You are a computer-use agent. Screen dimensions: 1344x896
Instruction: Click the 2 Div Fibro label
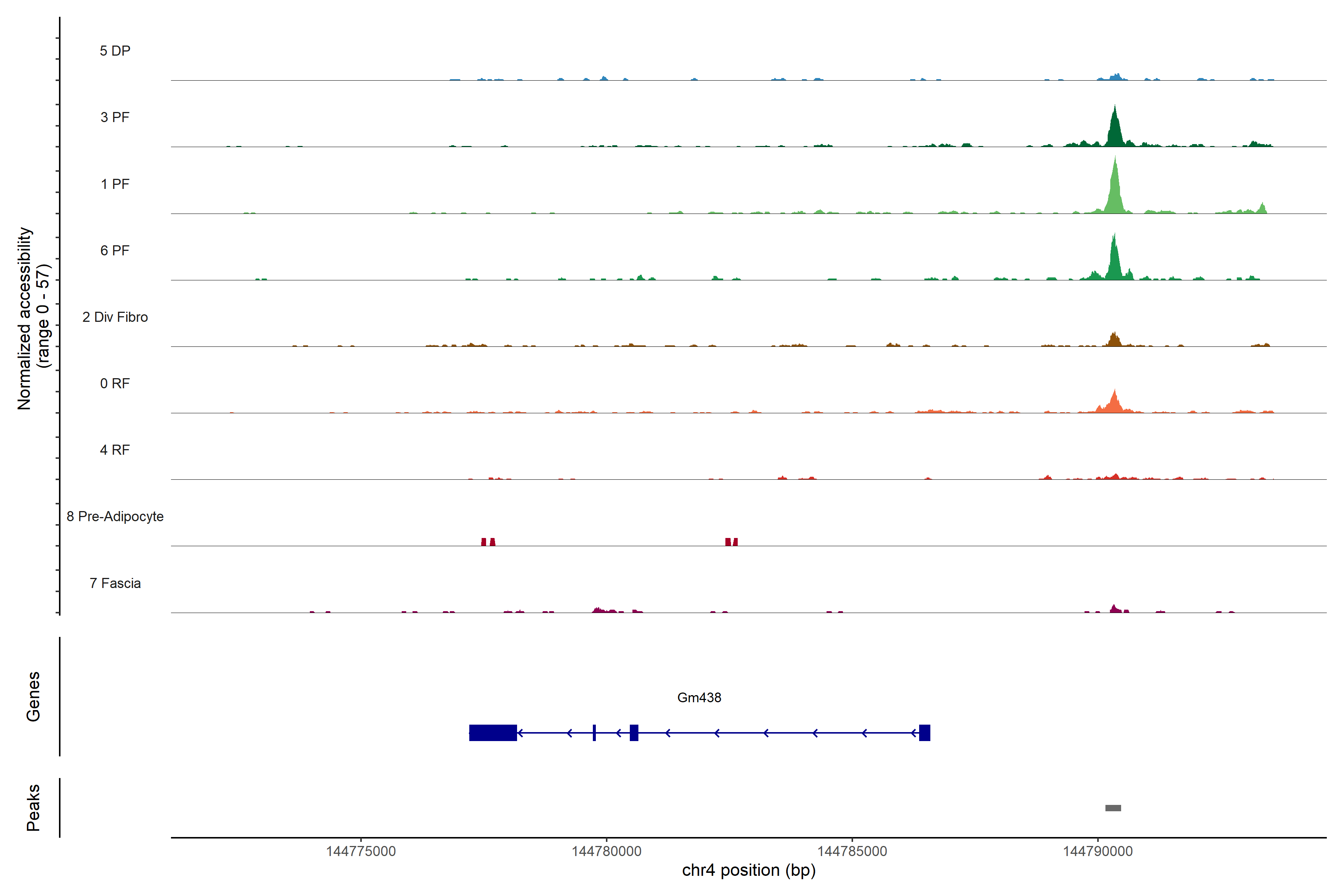pyautogui.click(x=115, y=317)
